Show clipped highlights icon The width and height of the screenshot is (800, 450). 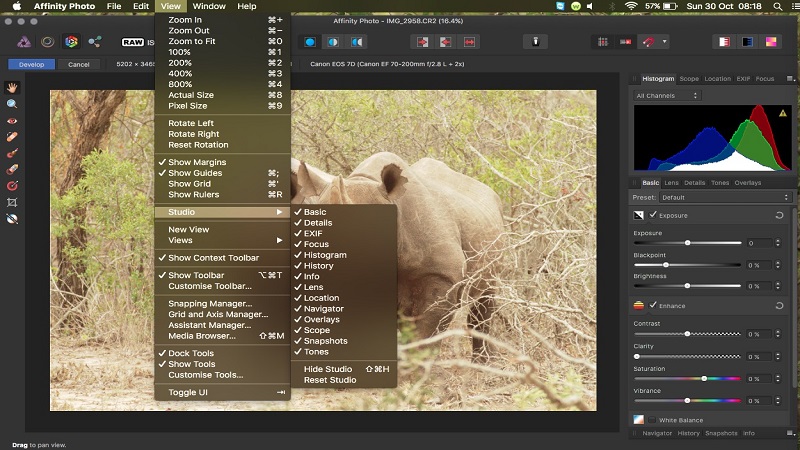[x=724, y=42]
